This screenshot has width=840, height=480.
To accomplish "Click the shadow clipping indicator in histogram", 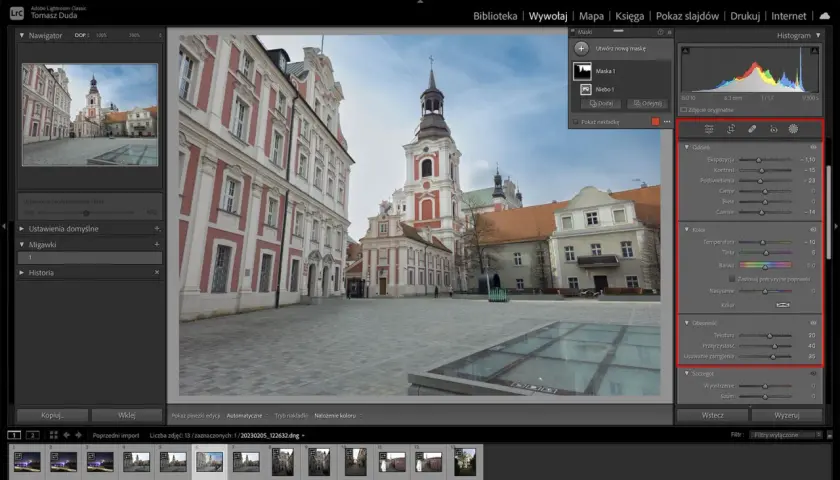I will [686, 50].
